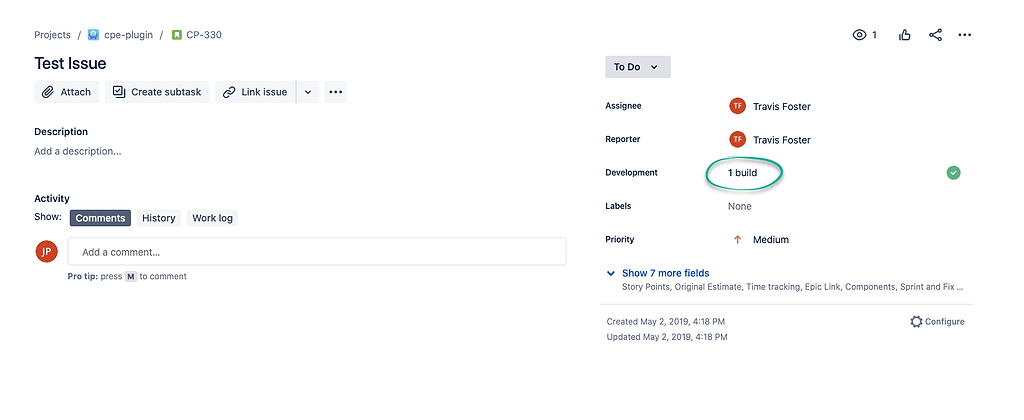Select the Work log tab
This screenshot has height=420, width=1024.
[x=212, y=218]
